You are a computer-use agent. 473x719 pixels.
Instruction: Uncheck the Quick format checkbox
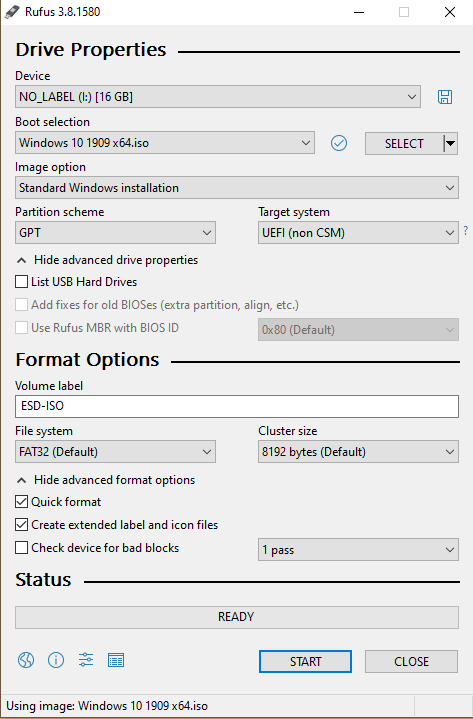[22, 502]
